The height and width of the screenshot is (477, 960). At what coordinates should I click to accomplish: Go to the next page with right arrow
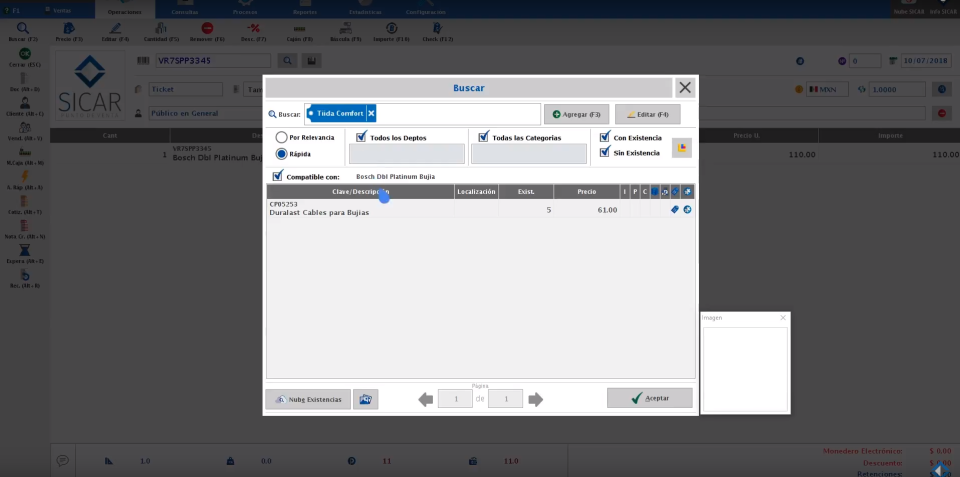tap(536, 400)
